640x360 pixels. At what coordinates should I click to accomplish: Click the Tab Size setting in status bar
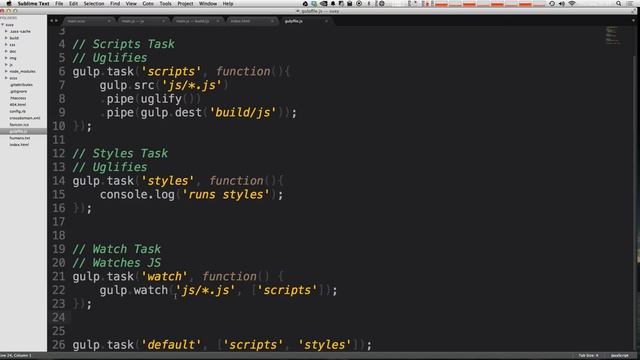point(588,356)
